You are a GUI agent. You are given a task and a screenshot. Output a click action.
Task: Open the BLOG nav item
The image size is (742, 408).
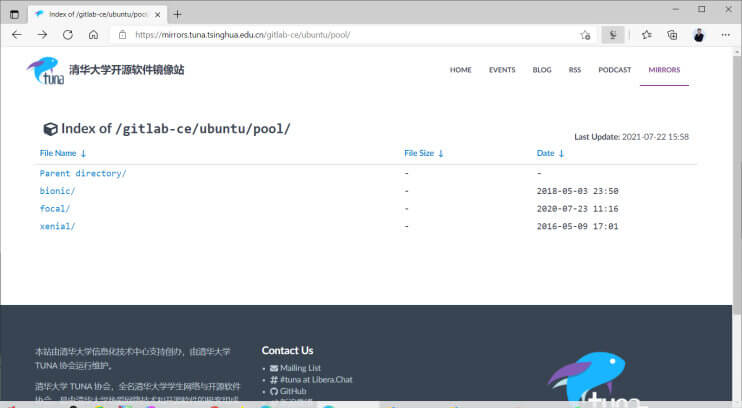pos(542,70)
